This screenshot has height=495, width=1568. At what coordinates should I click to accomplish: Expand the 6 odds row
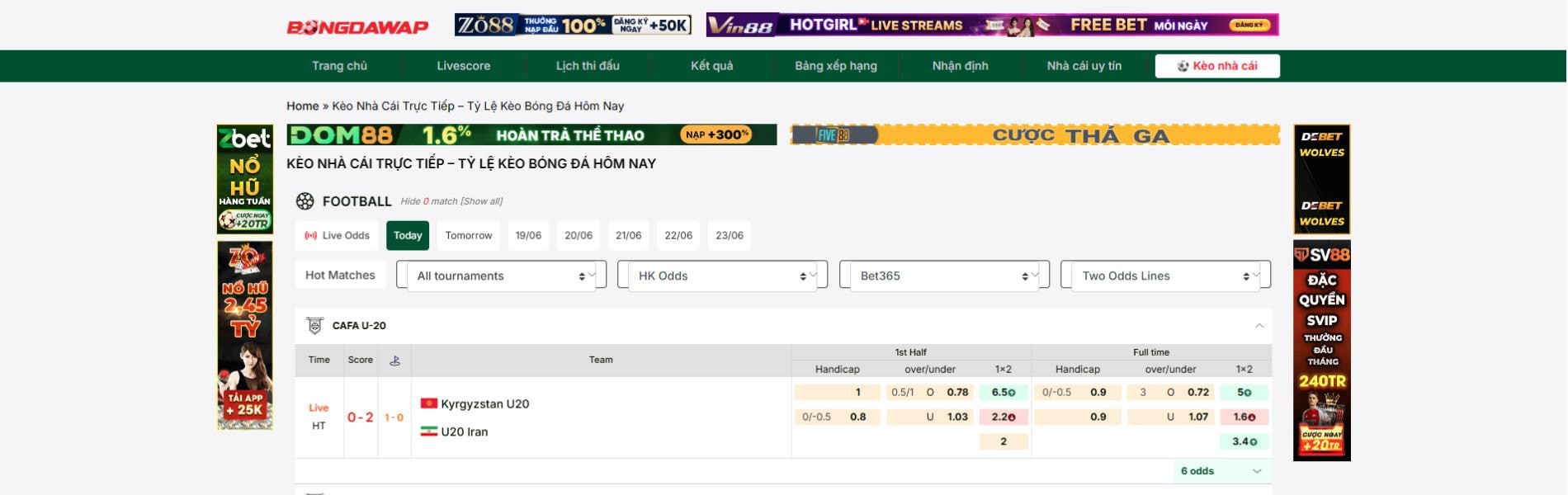[1221, 471]
